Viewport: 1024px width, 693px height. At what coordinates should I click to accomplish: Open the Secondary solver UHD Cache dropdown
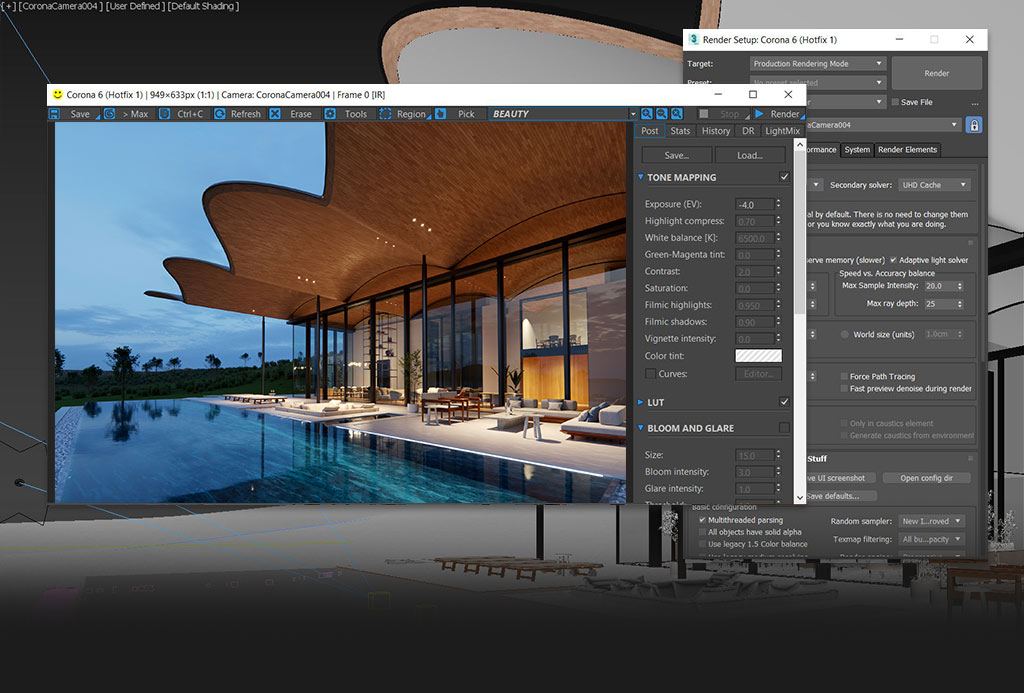(934, 185)
